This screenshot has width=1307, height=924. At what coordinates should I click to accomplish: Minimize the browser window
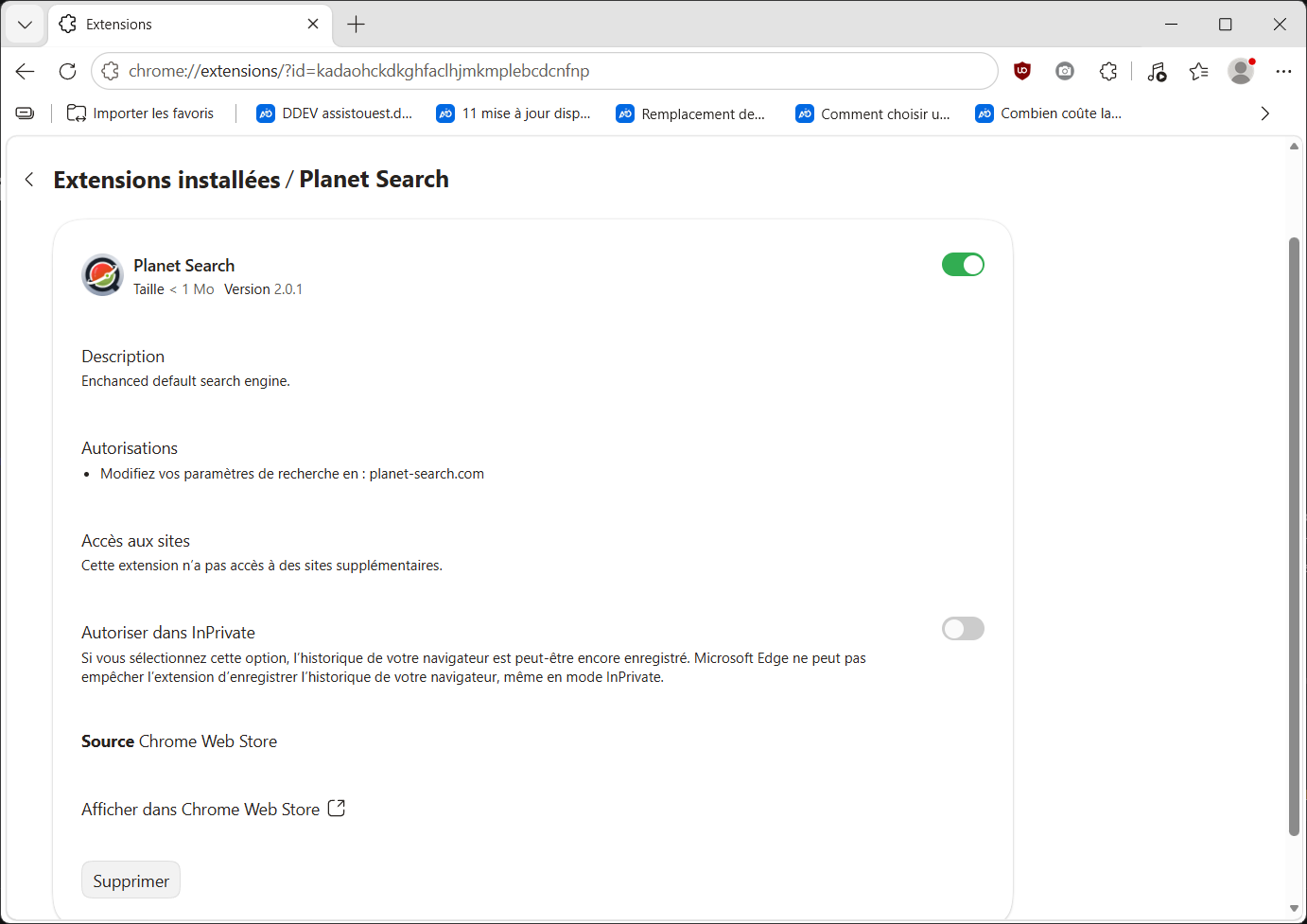1171,25
